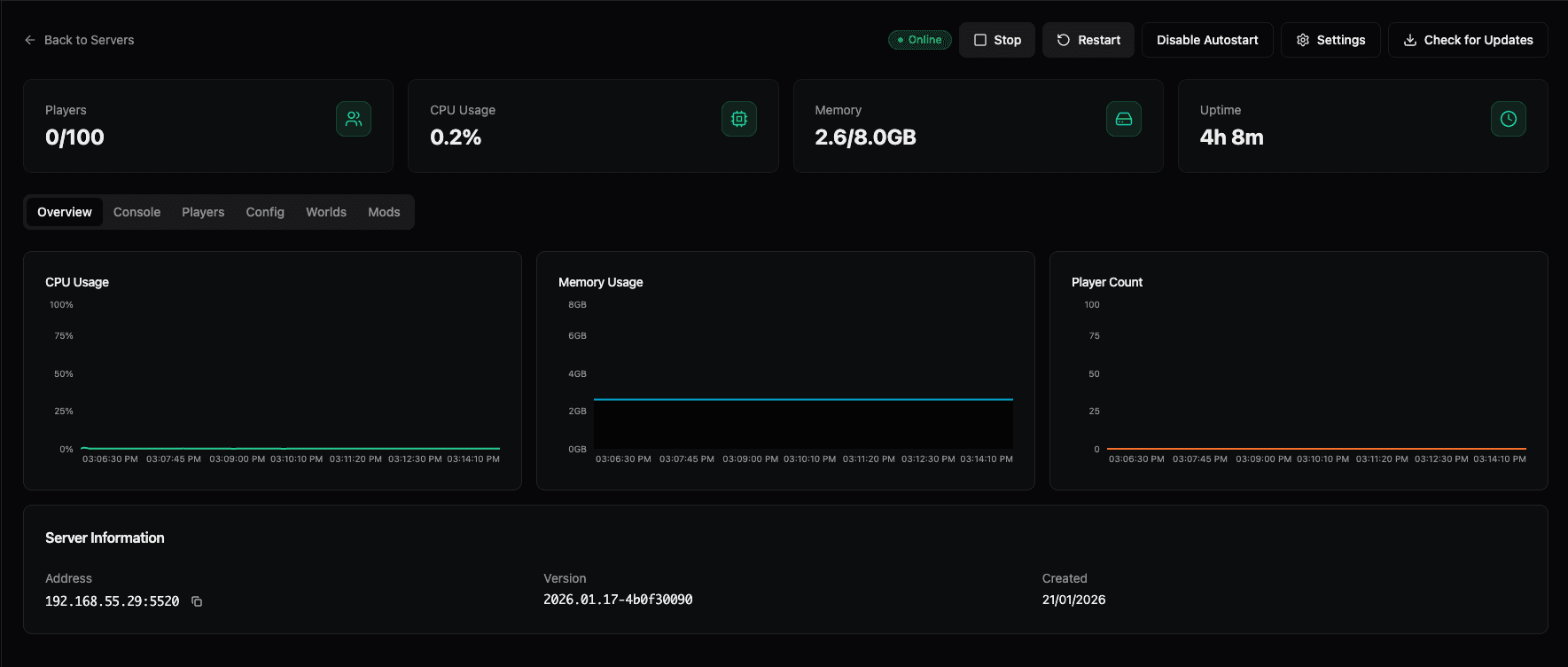Image resolution: width=1568 pixels, height=667 pixels.
Task: Check for Updates
Action: click(1468, 40)
